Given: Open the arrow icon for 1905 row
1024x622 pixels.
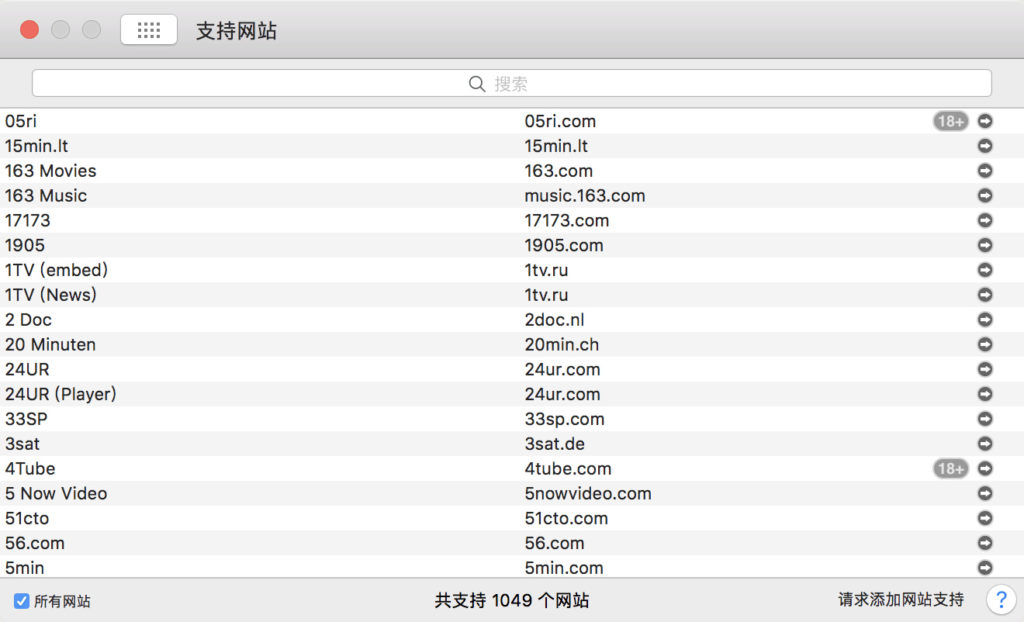Looking at the screenshot, I should [x=985, y=245].
